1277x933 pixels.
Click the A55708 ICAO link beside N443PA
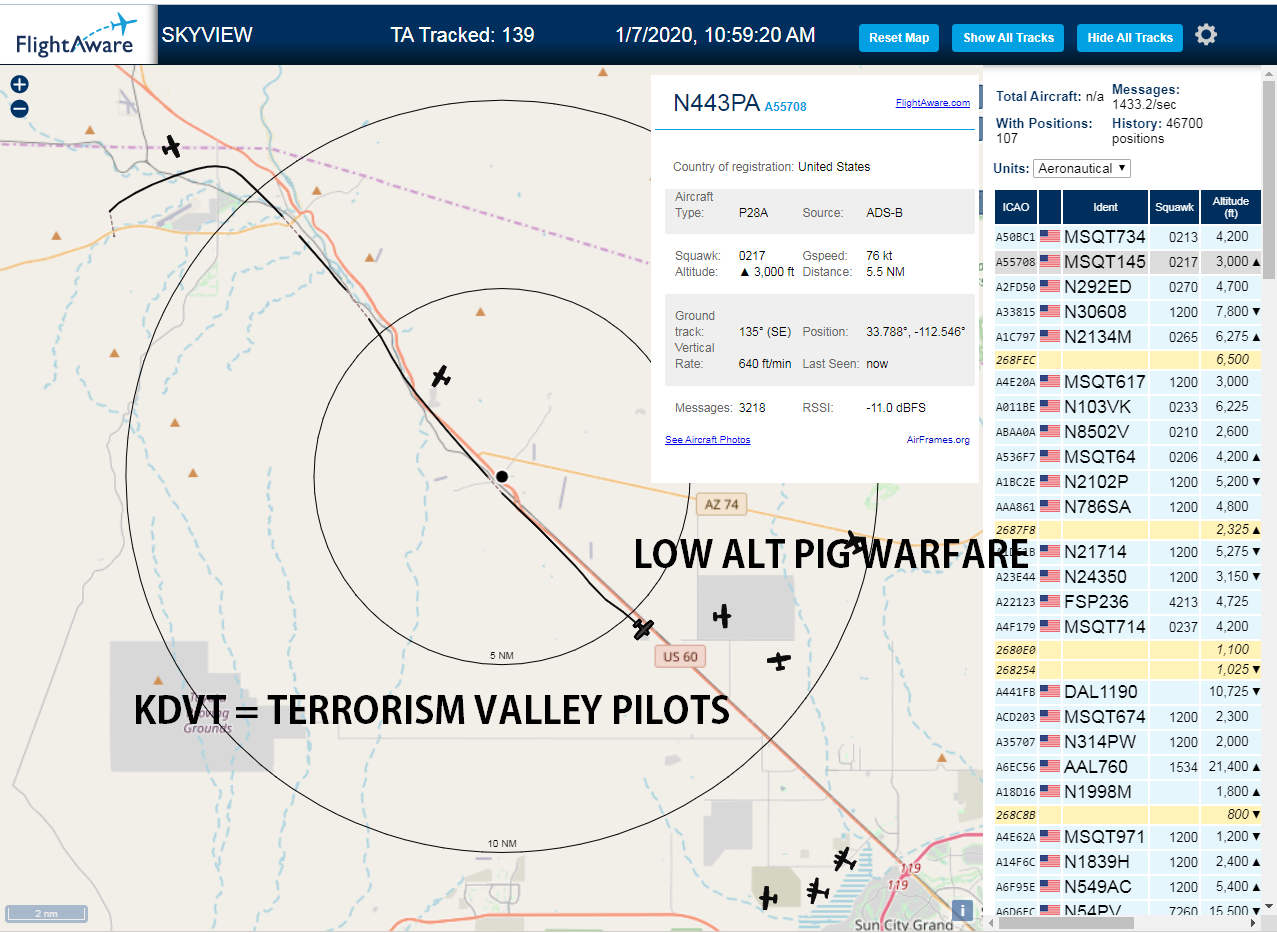click(x=785, y=106)
